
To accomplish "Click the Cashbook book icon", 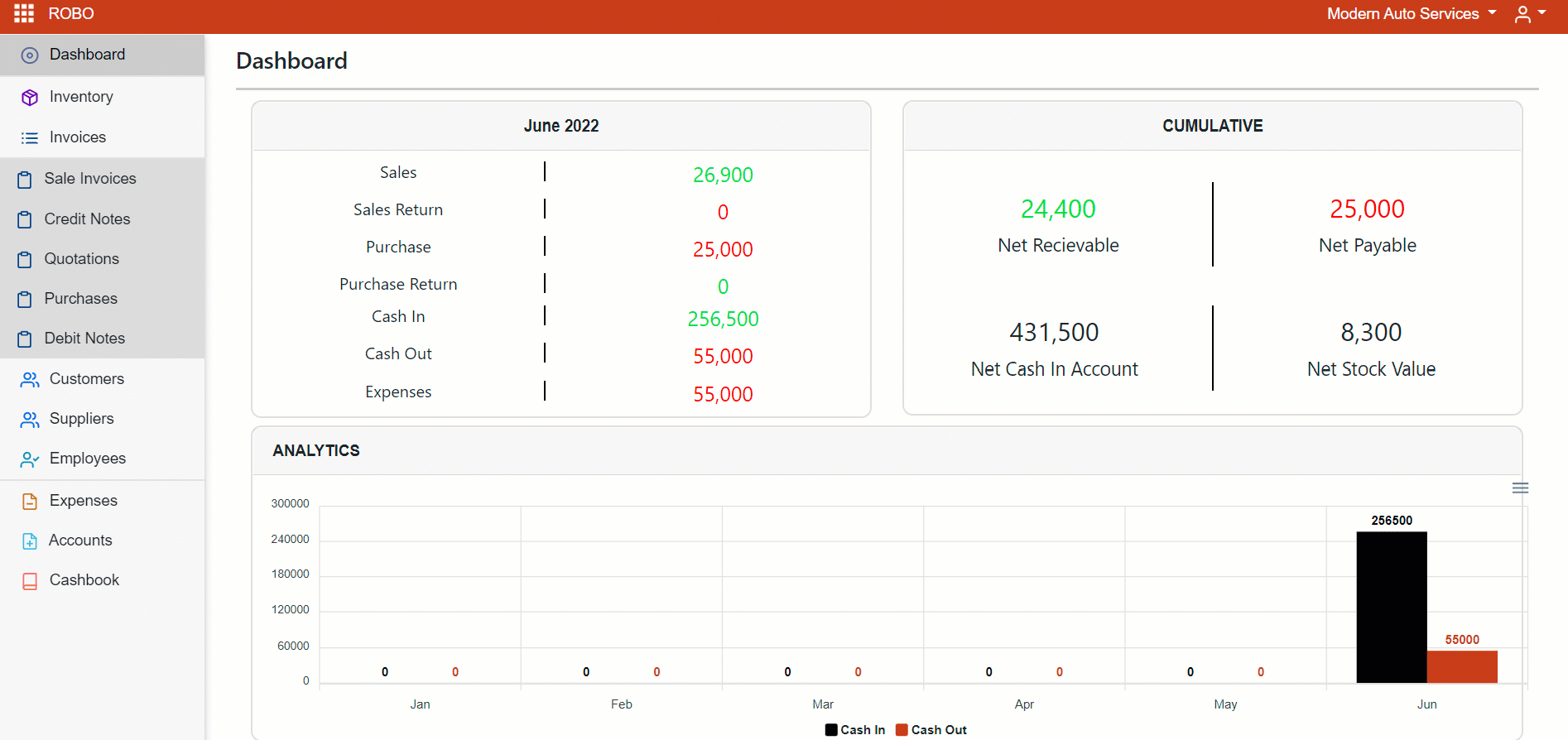I will [30, 581].
